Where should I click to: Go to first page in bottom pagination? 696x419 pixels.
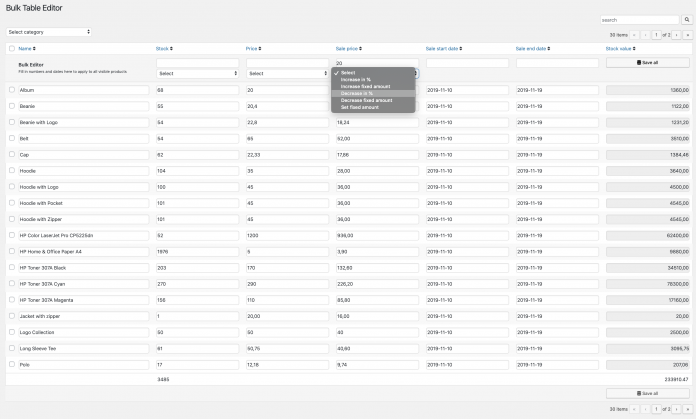pyautogui.click(x=634, y=409)
